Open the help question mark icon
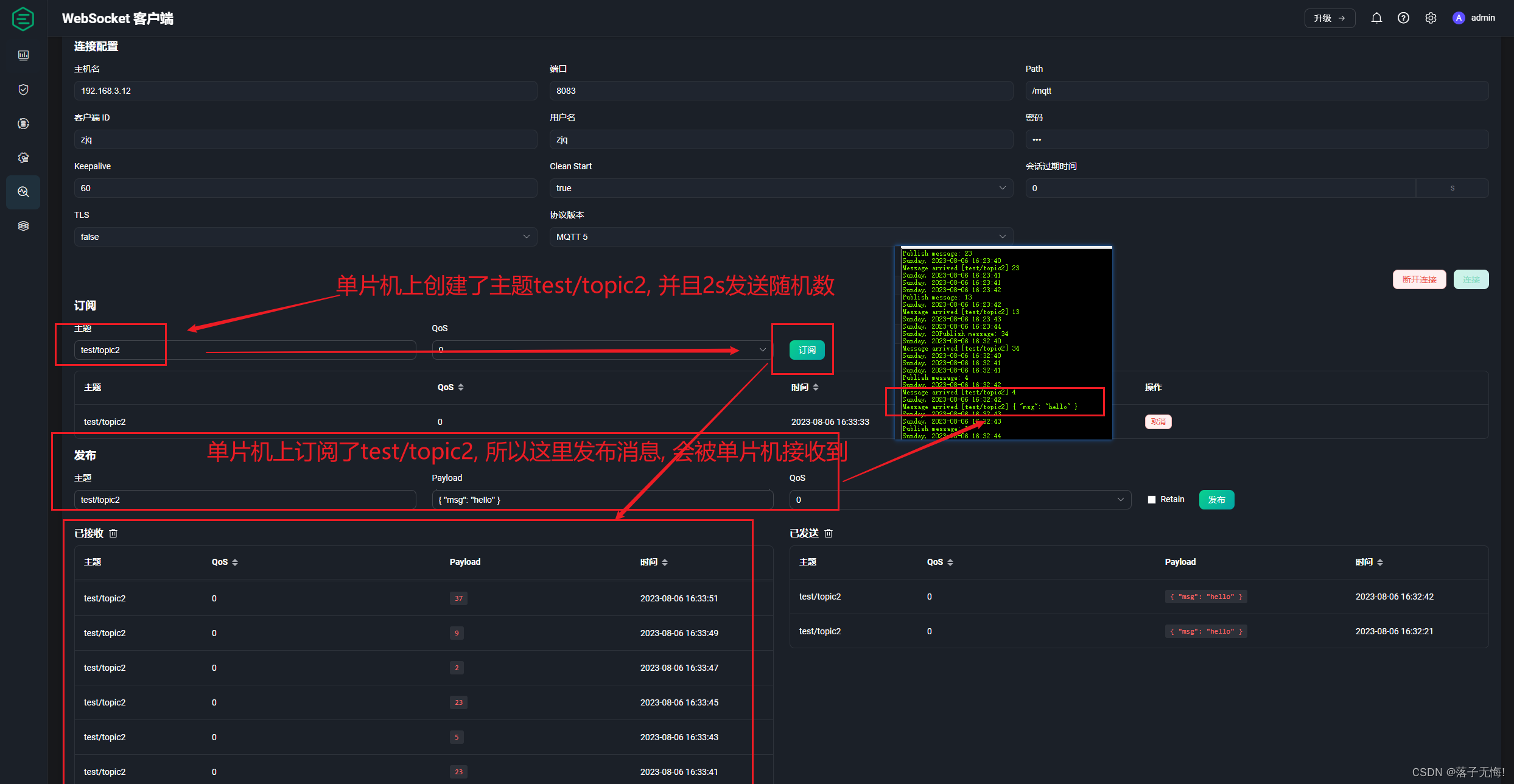Image resolution: width=1514 pixels, height=784 pixels. point(1403,18)
